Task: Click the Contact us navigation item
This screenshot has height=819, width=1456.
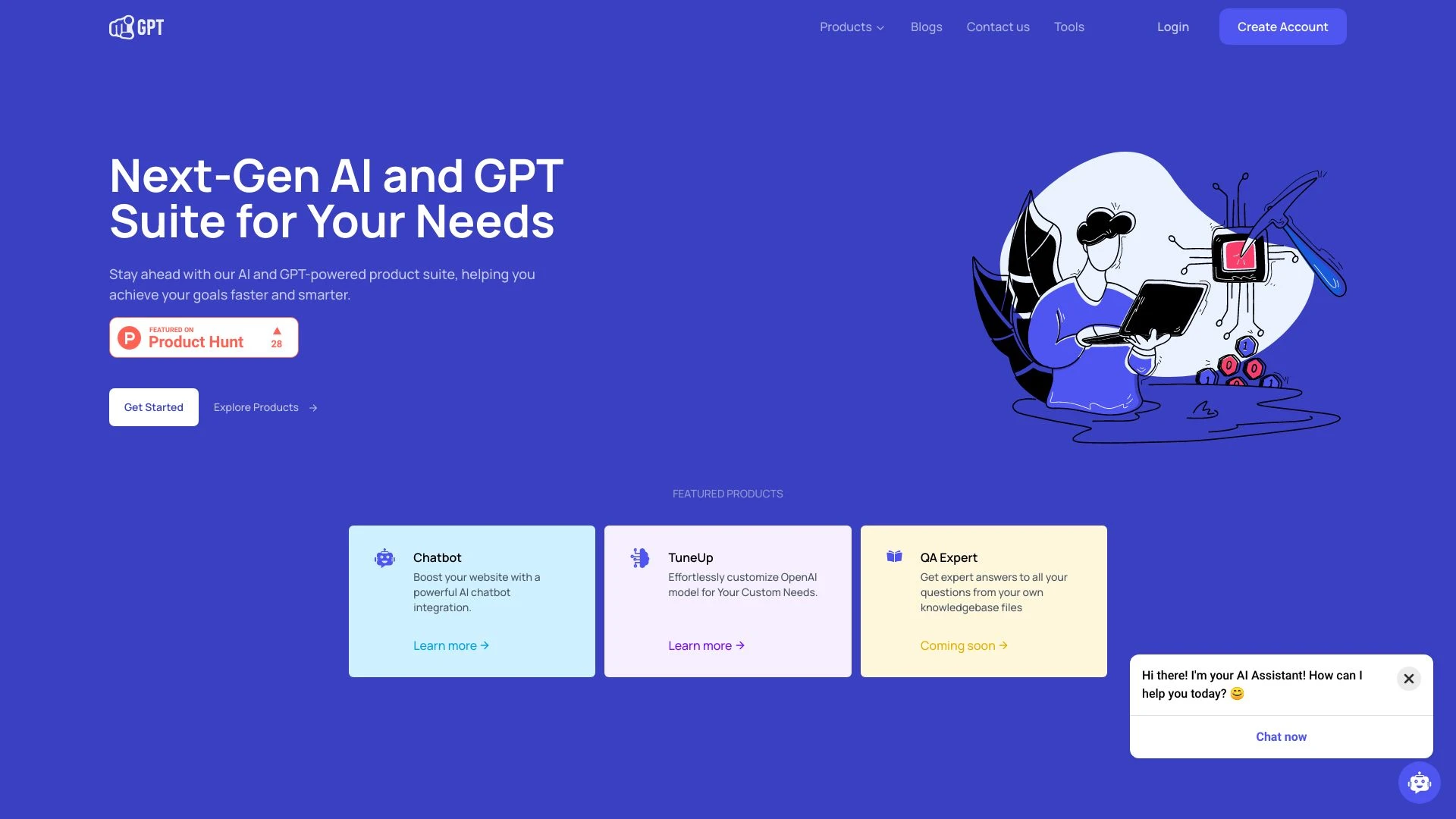Action: click(998, 26)
